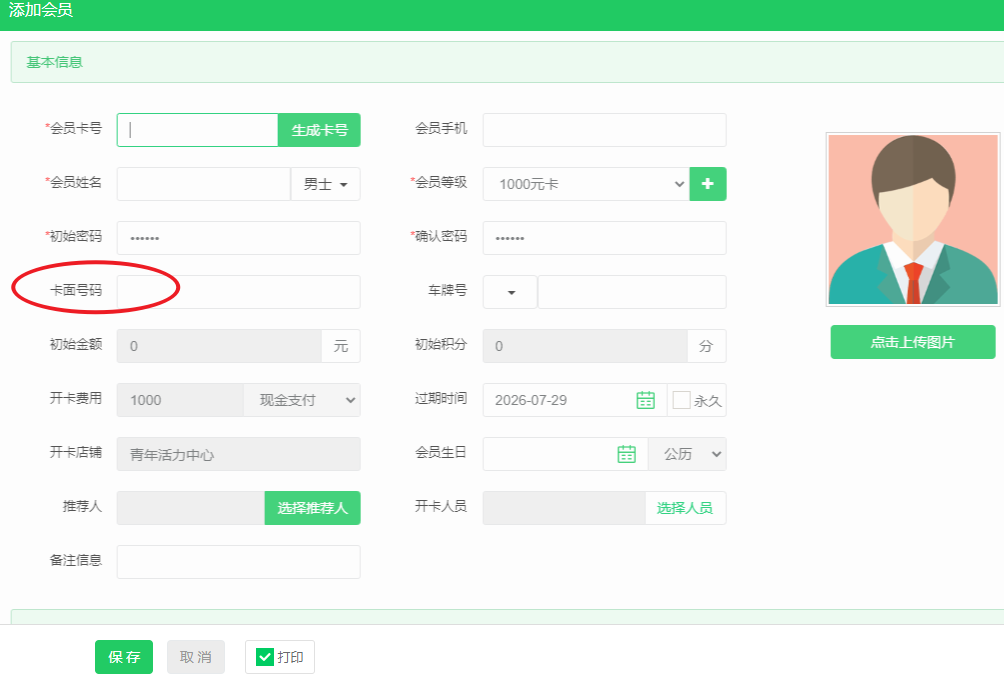Click the 备注信息 remarks input field
The image size is (1004, 675).
point(238,562)
